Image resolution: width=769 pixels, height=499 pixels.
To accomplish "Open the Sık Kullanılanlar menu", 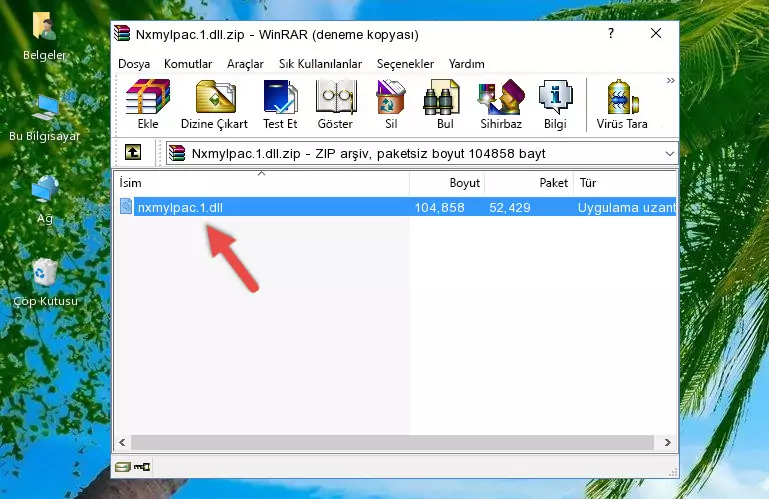I will 320,64.
